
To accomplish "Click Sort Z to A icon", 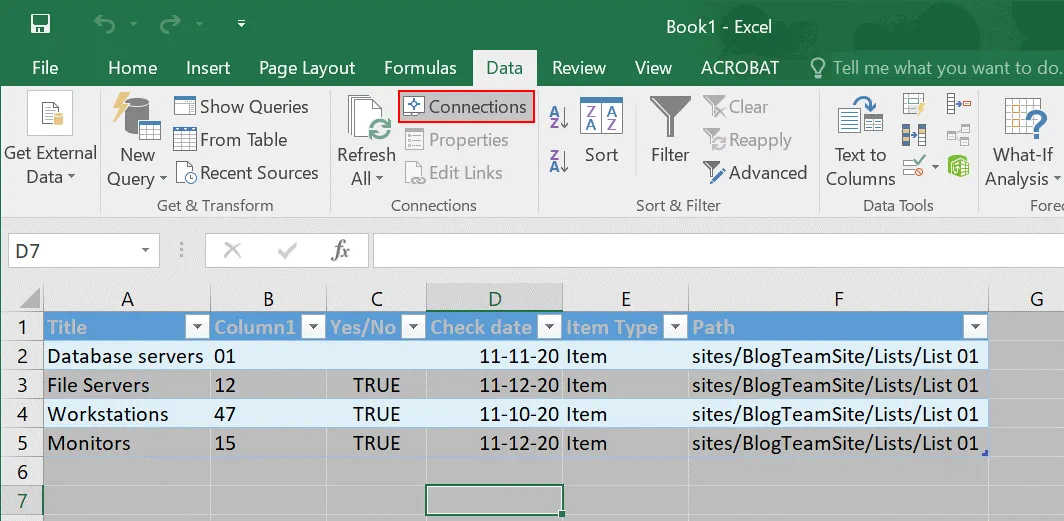I will pos(559,159).
